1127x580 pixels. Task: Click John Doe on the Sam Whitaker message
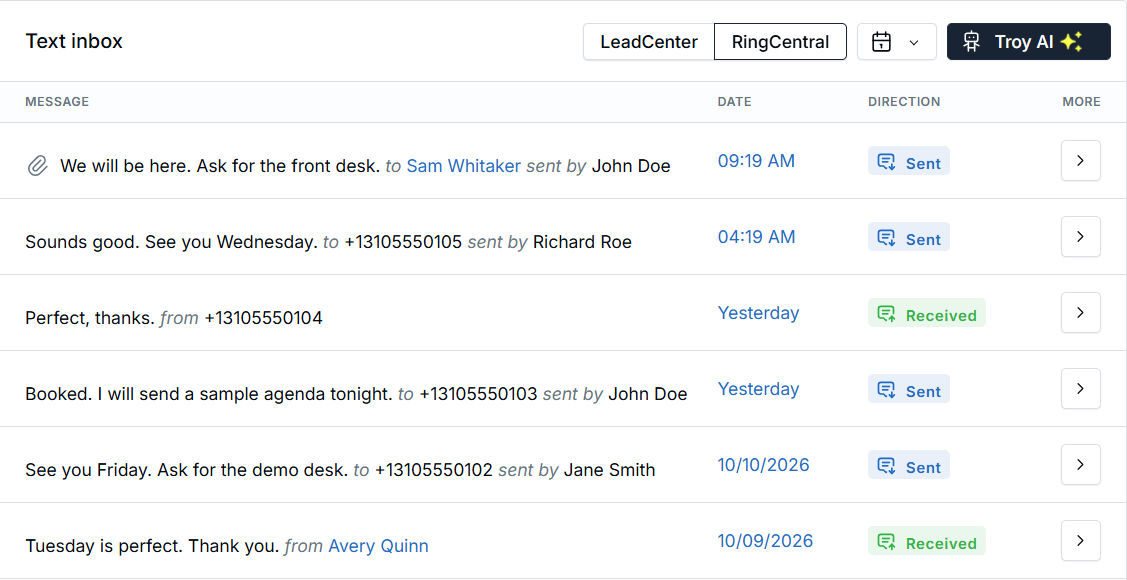[631, 166]
